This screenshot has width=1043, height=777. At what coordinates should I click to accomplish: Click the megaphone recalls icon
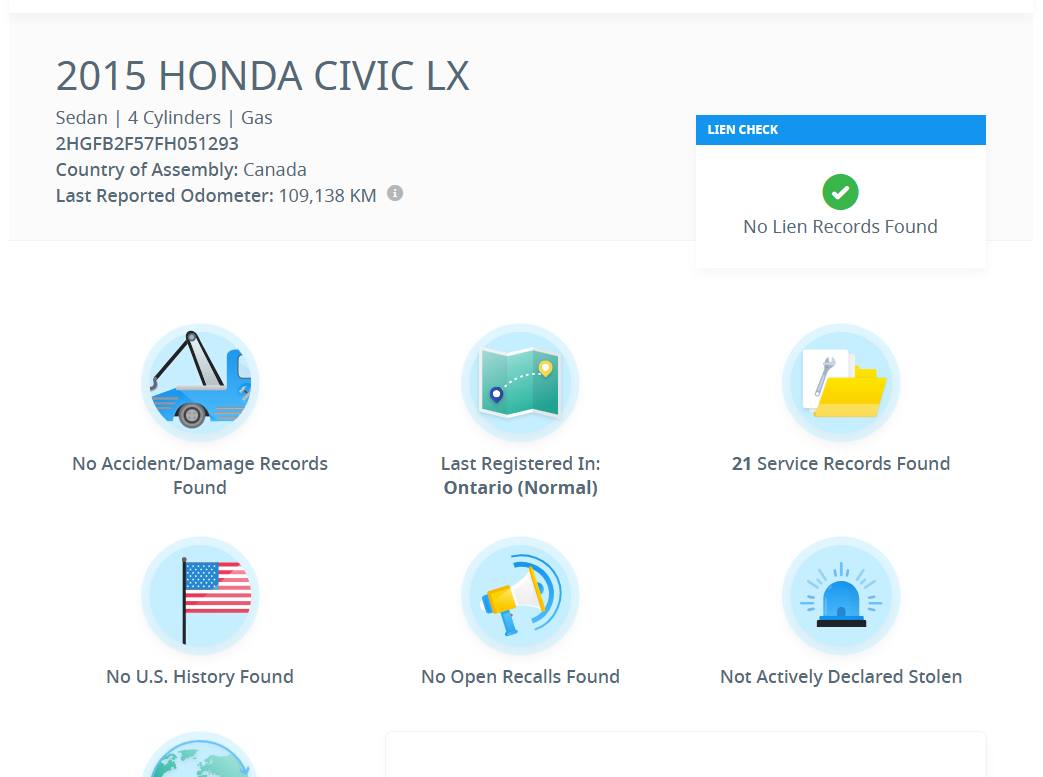pyautogui.click(x=520, y=595)
